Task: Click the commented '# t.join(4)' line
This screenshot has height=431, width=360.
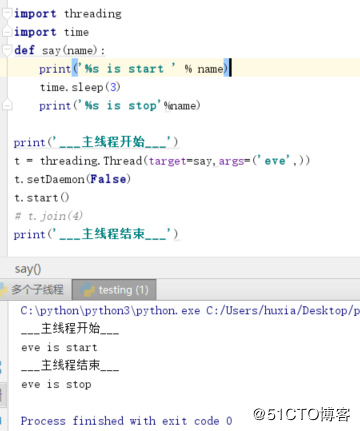Action: pos(48,216)
